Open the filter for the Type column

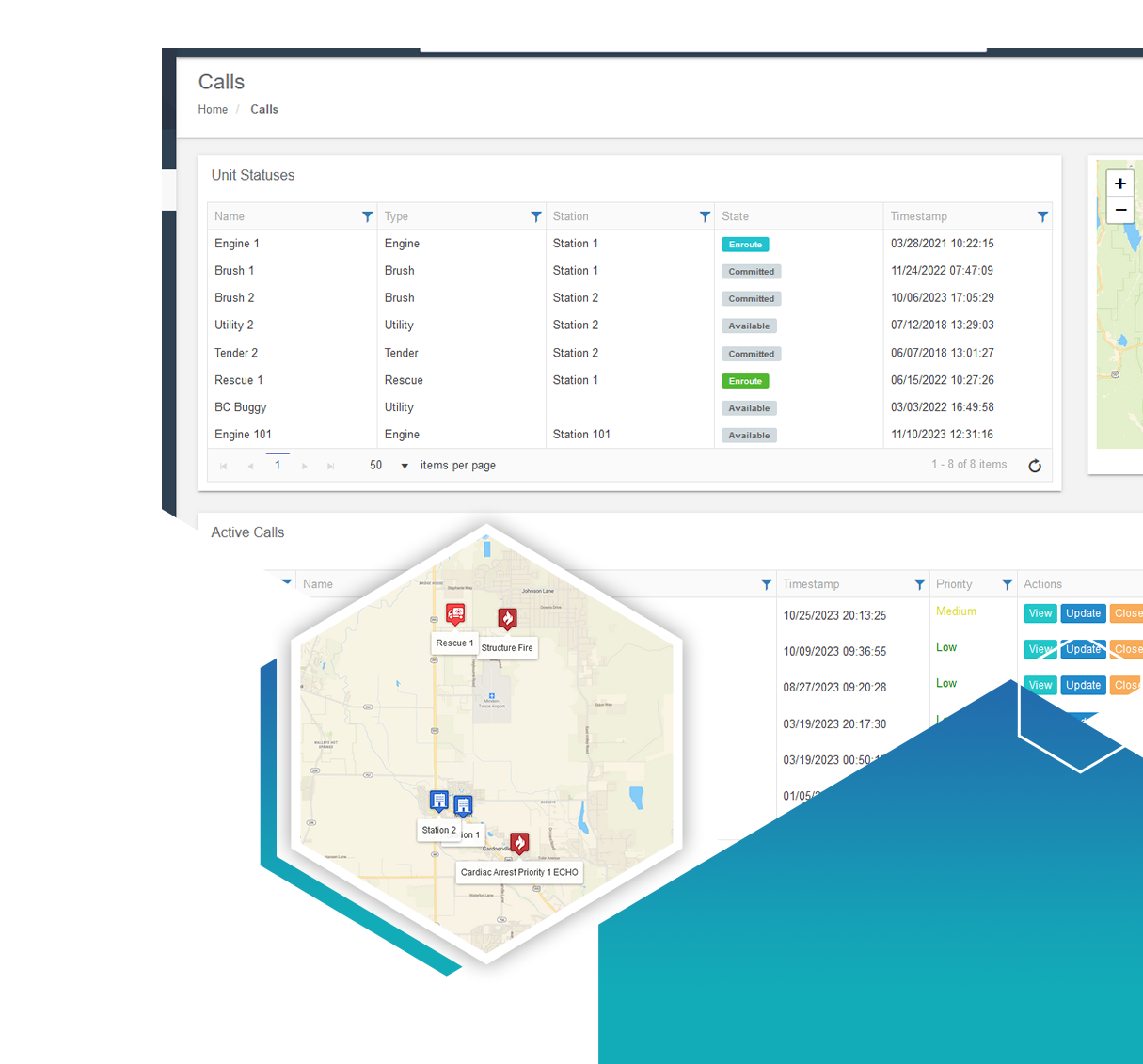536,216
